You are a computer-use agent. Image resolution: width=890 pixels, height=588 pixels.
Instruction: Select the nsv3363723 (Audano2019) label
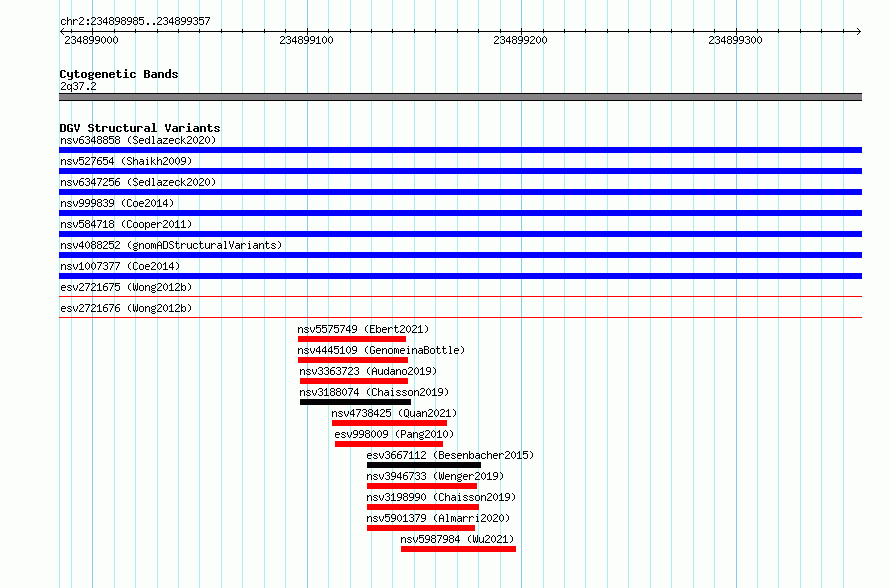point(368,371)
